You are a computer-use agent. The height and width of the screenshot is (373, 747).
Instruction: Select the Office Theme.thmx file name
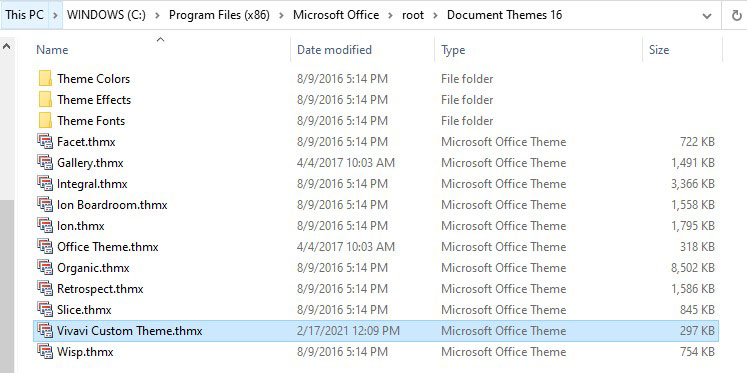pyautogui.click(x=108, y=246)
